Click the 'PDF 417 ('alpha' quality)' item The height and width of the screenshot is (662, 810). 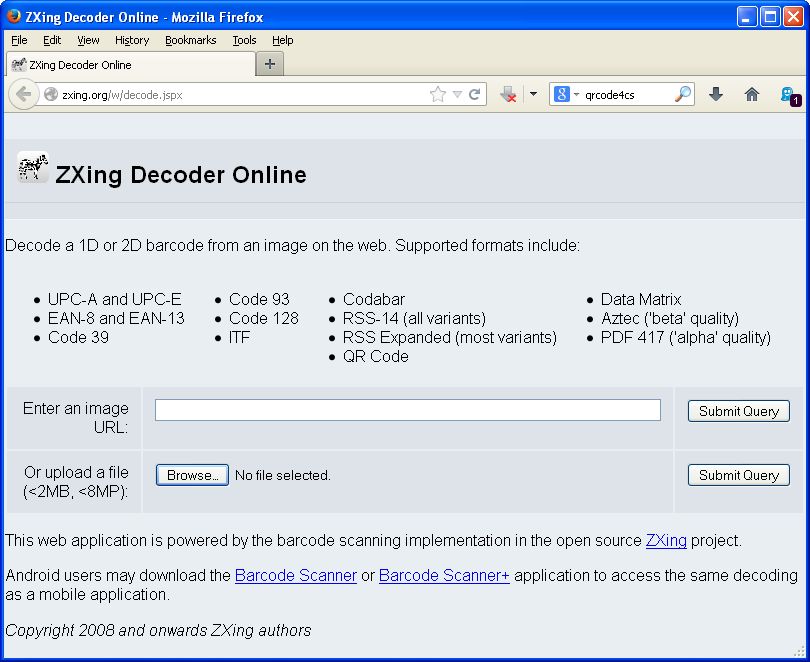pos(686,337)
